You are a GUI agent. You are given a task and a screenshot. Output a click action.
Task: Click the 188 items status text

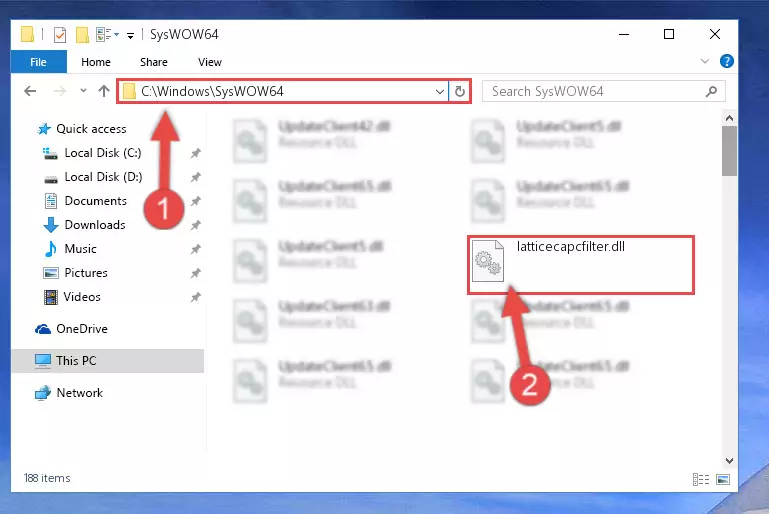(x=47, y=478)
